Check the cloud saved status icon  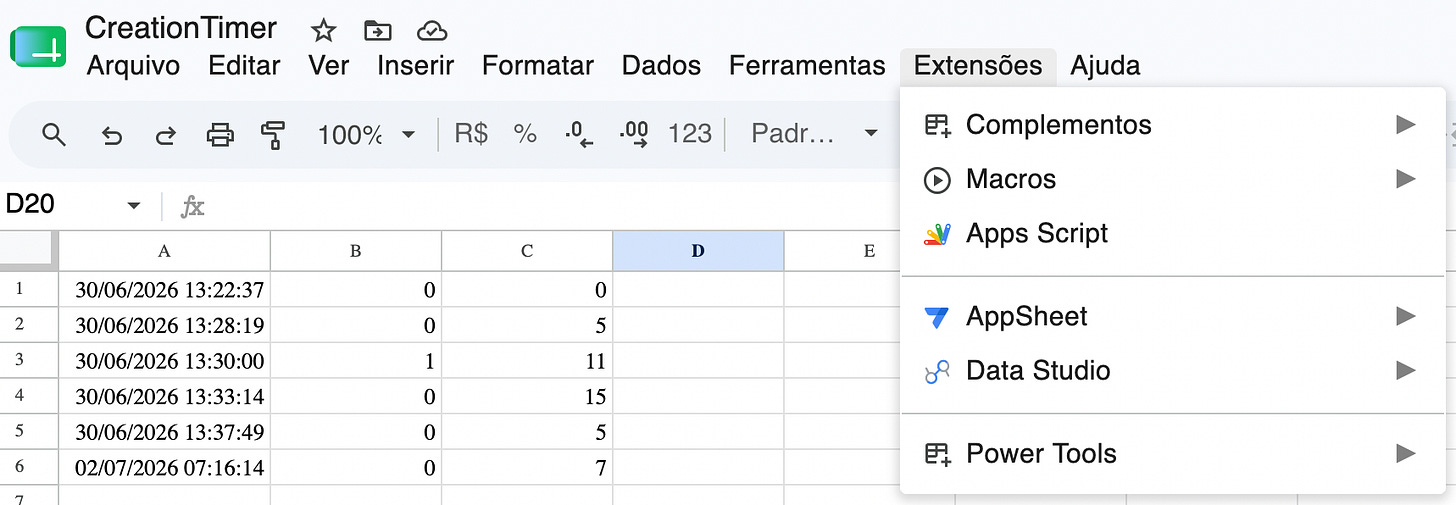tap(431, 30)
